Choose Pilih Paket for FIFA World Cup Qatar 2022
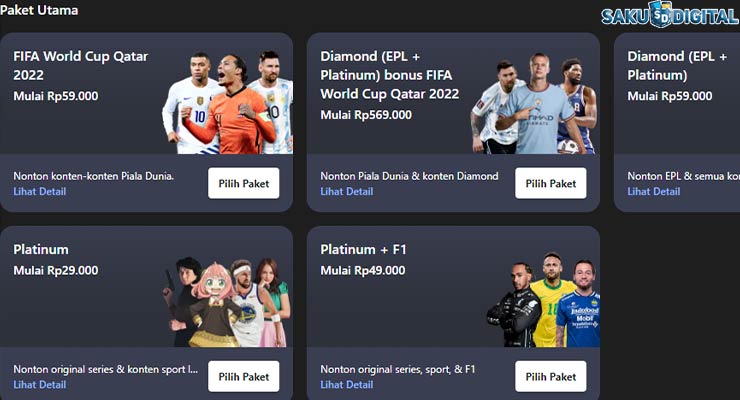 coord(244,183)
